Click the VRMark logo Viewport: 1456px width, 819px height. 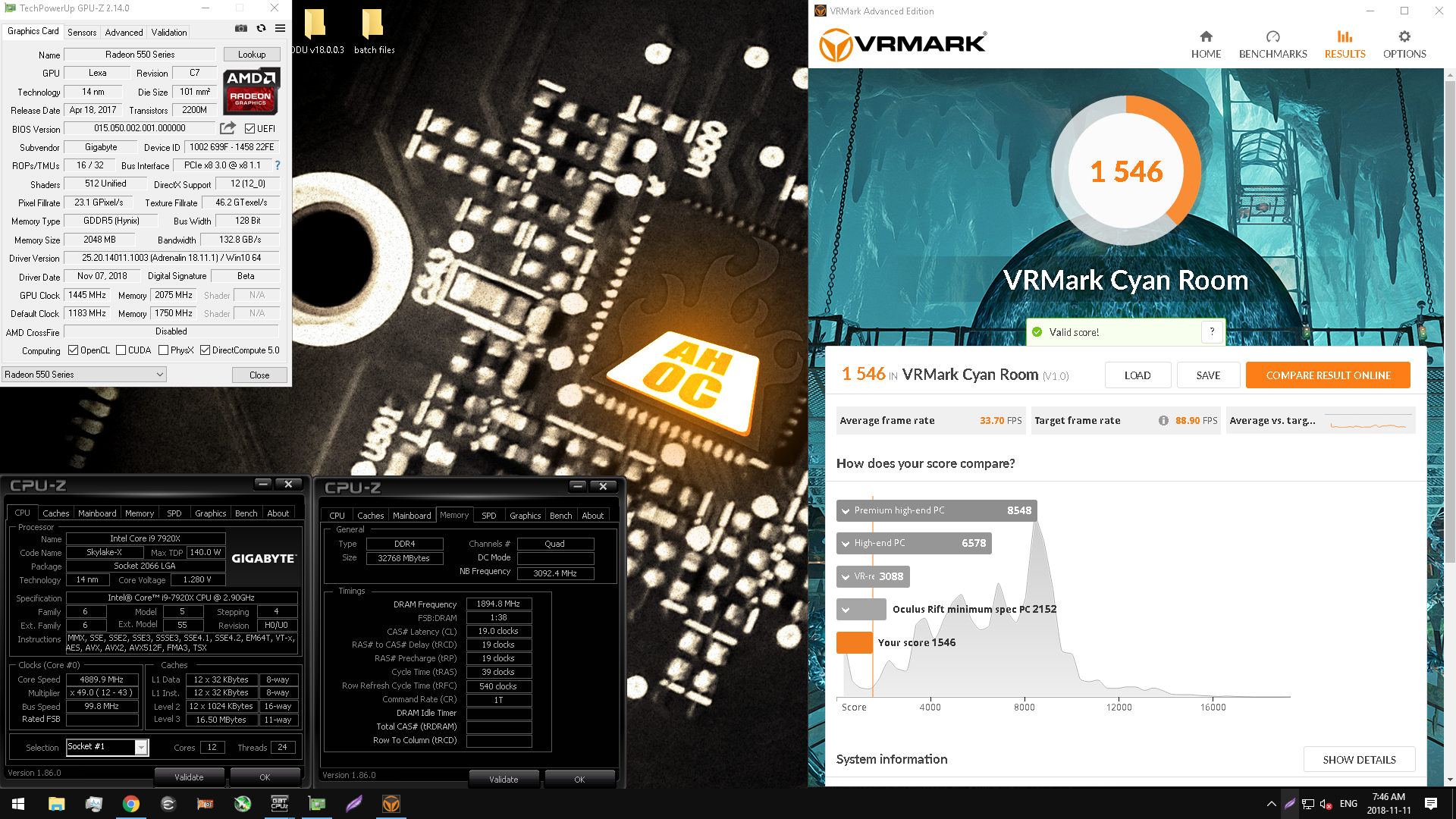pos(902,45)
